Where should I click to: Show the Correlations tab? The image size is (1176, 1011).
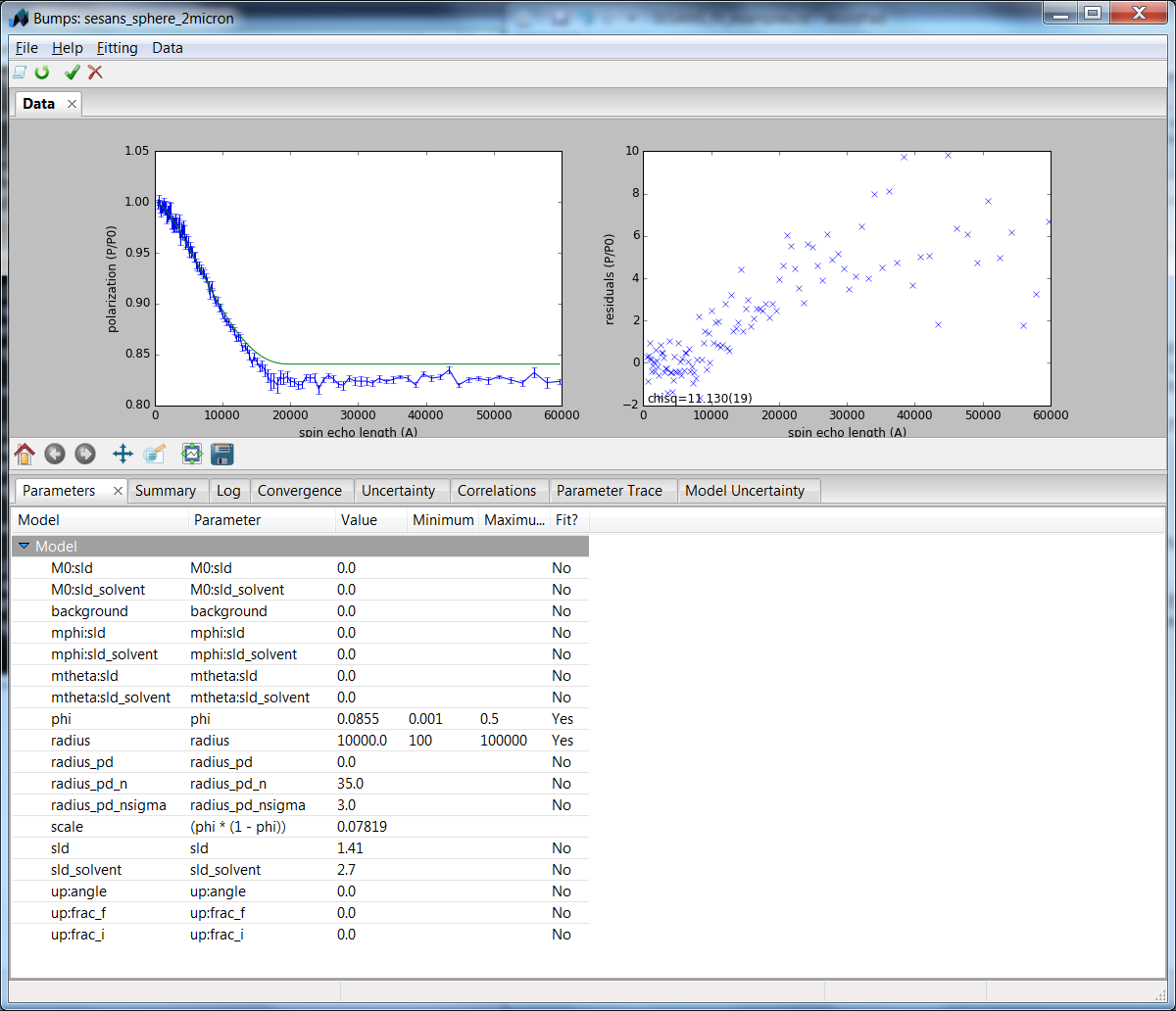[x=499, y=490]
